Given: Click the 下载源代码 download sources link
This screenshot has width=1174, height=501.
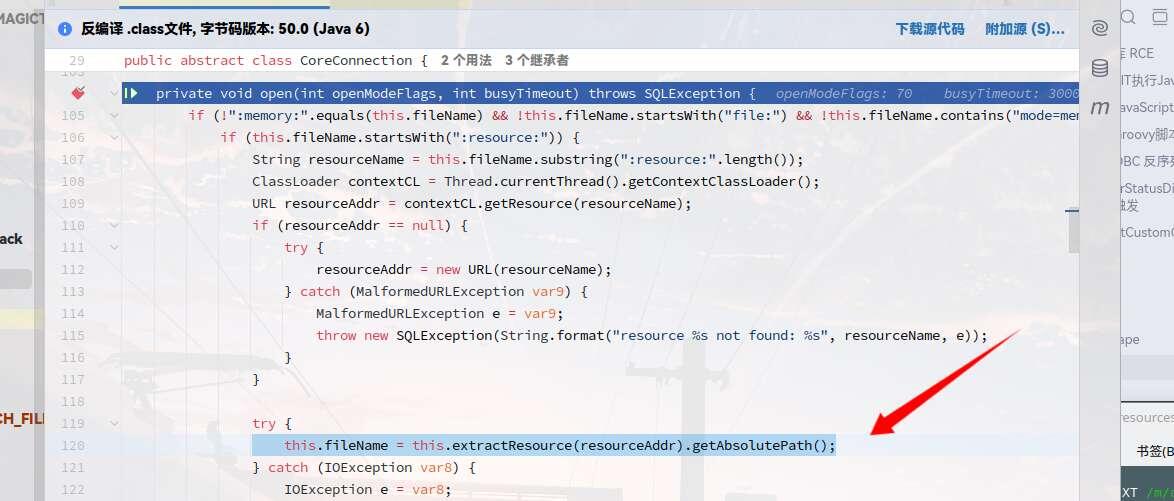Looking at the screenshot, I should (x=929, y=30).
